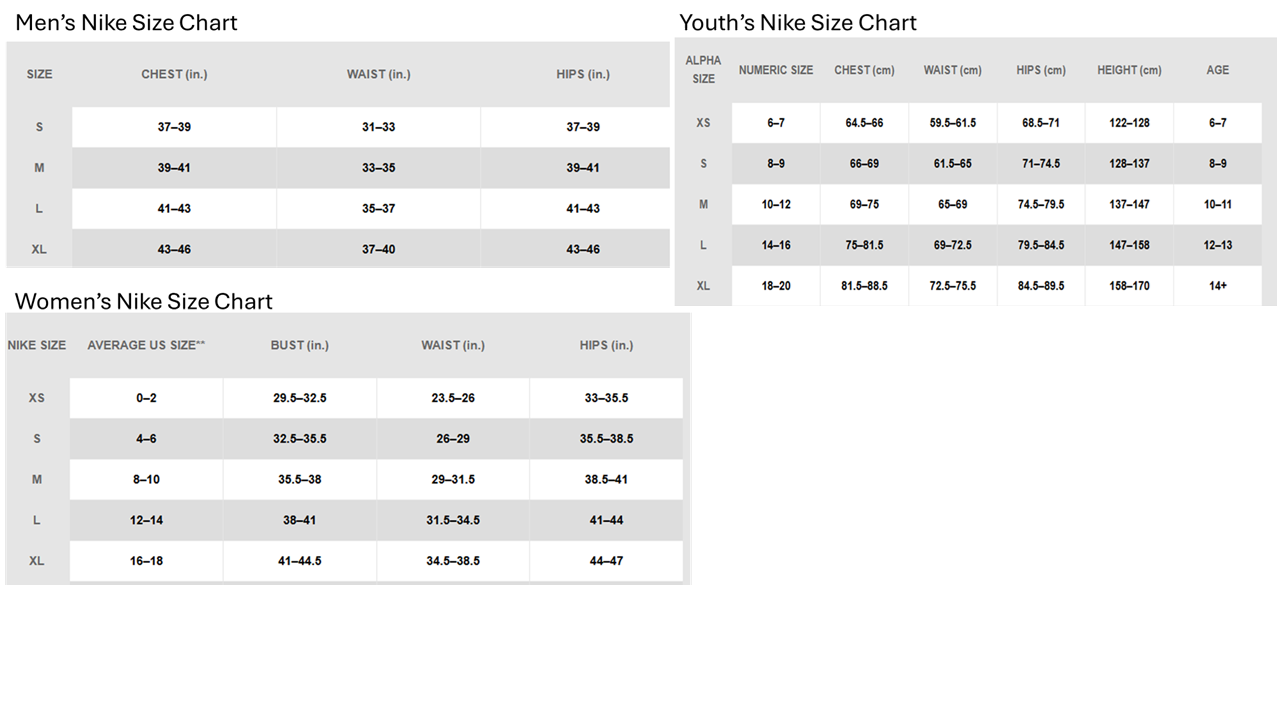Click Women's US size value 4–6
The image size is (1277, 720).
point(146,439)
